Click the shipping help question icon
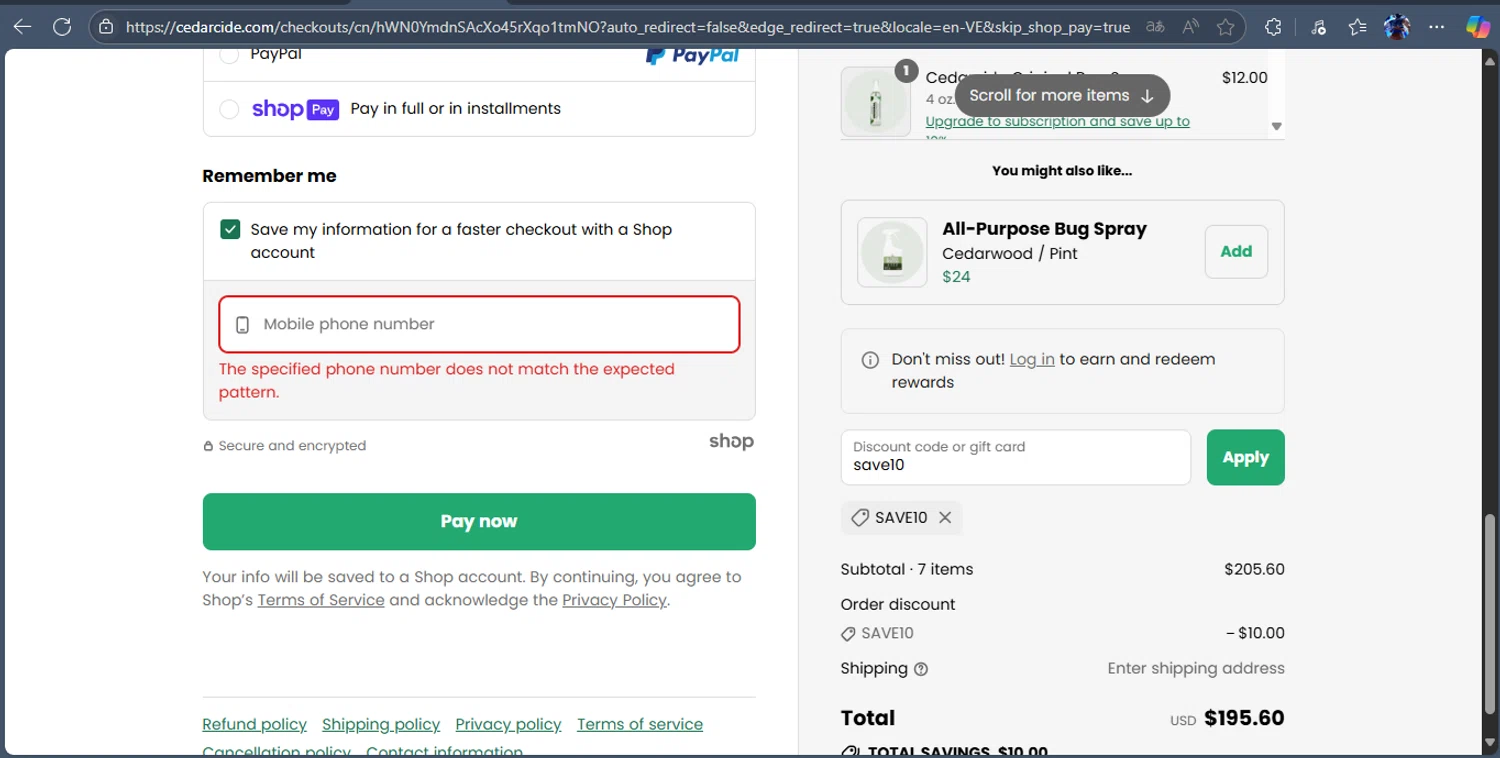1500x758 pixels. (921, 669)
